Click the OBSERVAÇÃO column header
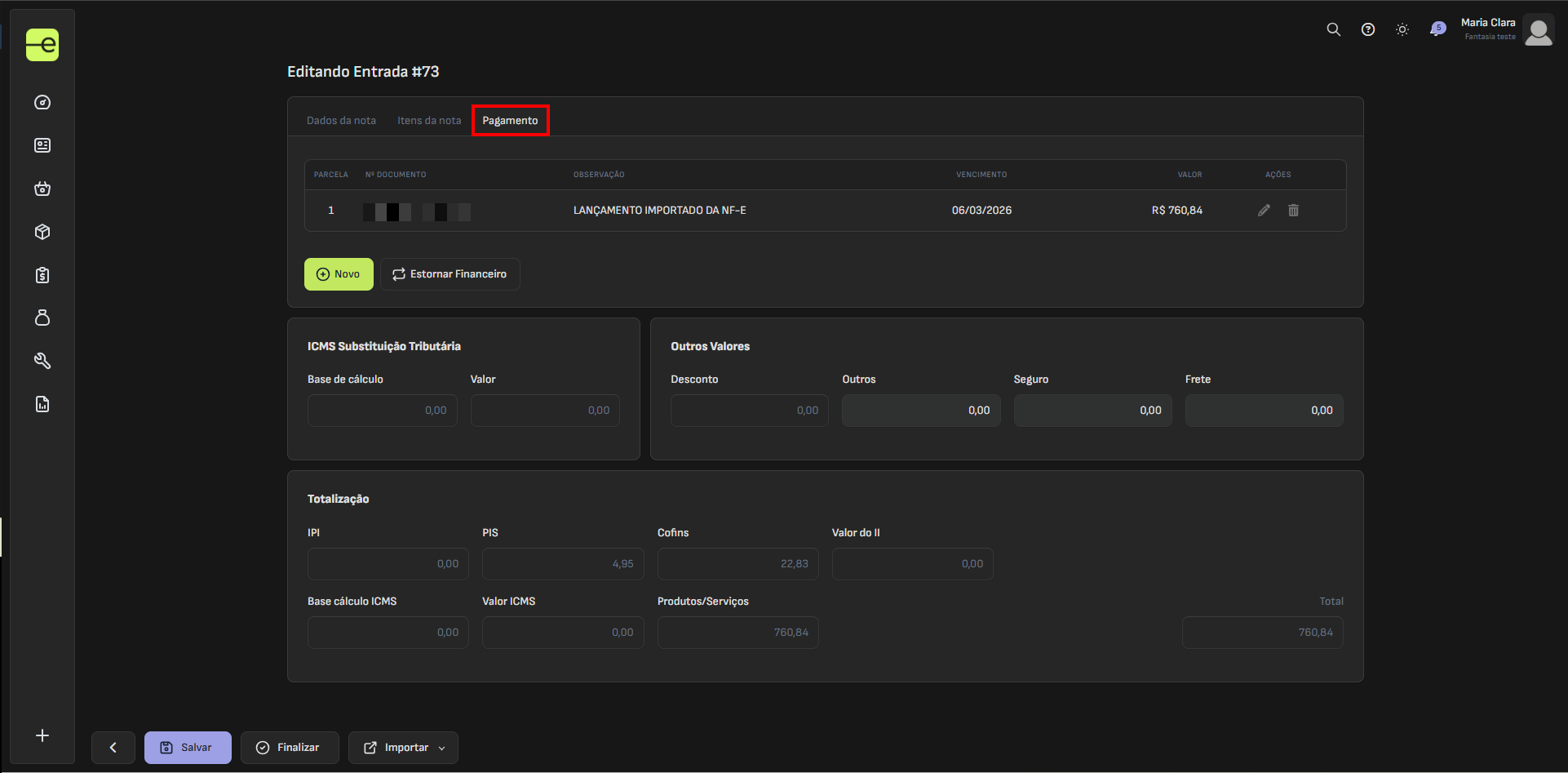This screenshot has height=773, width=1568. pyautogui.click(x=599, y=175)
